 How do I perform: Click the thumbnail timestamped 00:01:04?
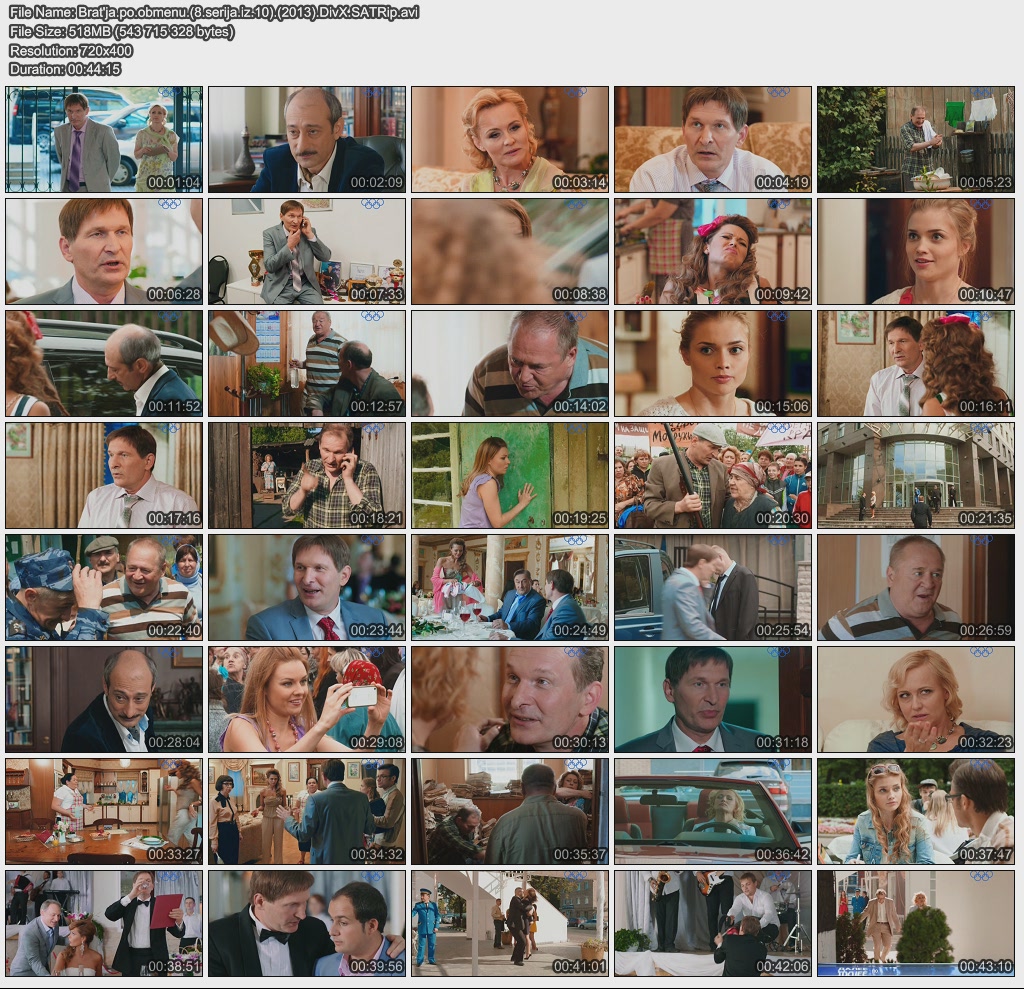(104, 139)
